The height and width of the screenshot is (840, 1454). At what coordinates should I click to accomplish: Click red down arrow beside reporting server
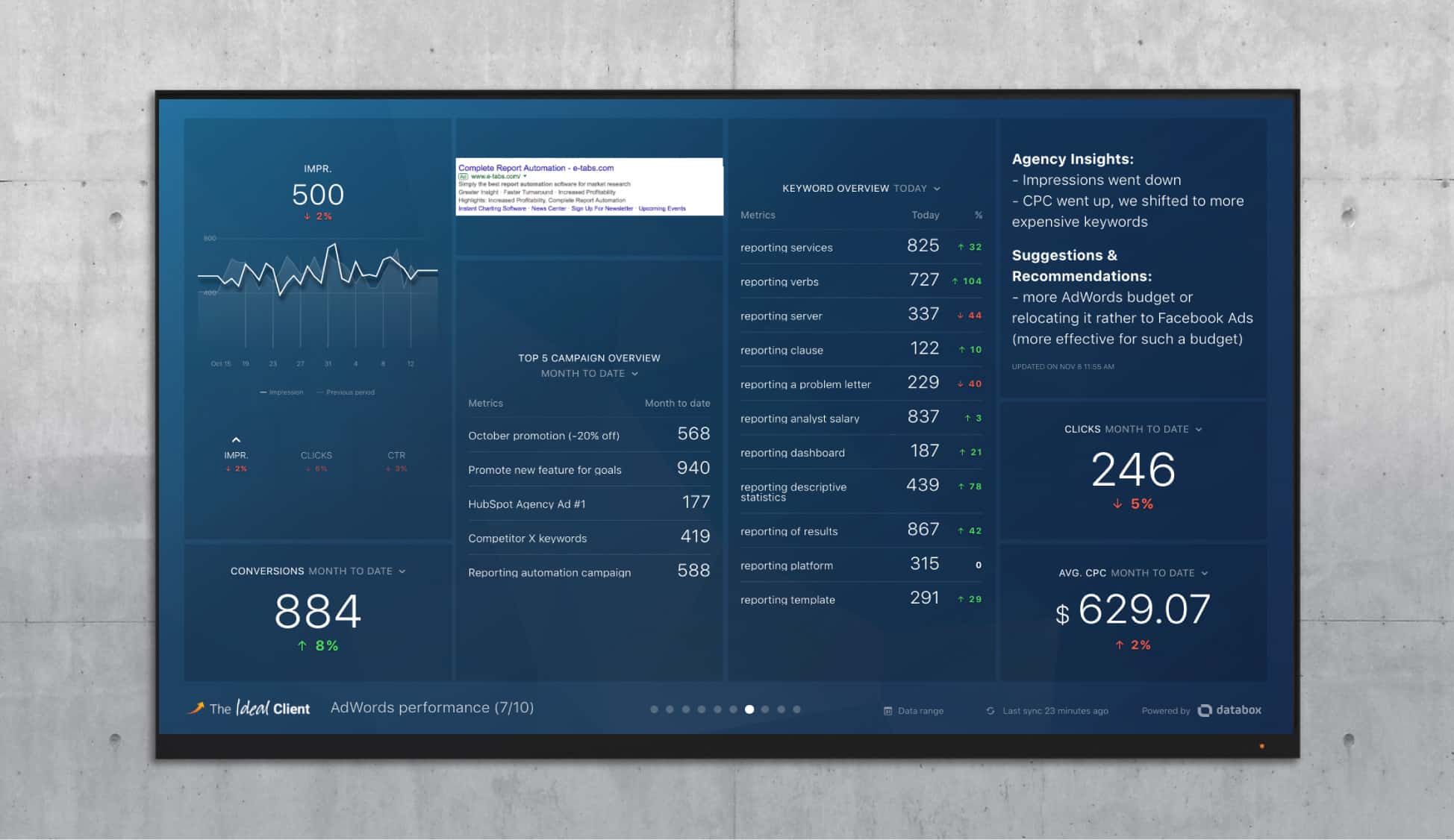click(960, 316)
